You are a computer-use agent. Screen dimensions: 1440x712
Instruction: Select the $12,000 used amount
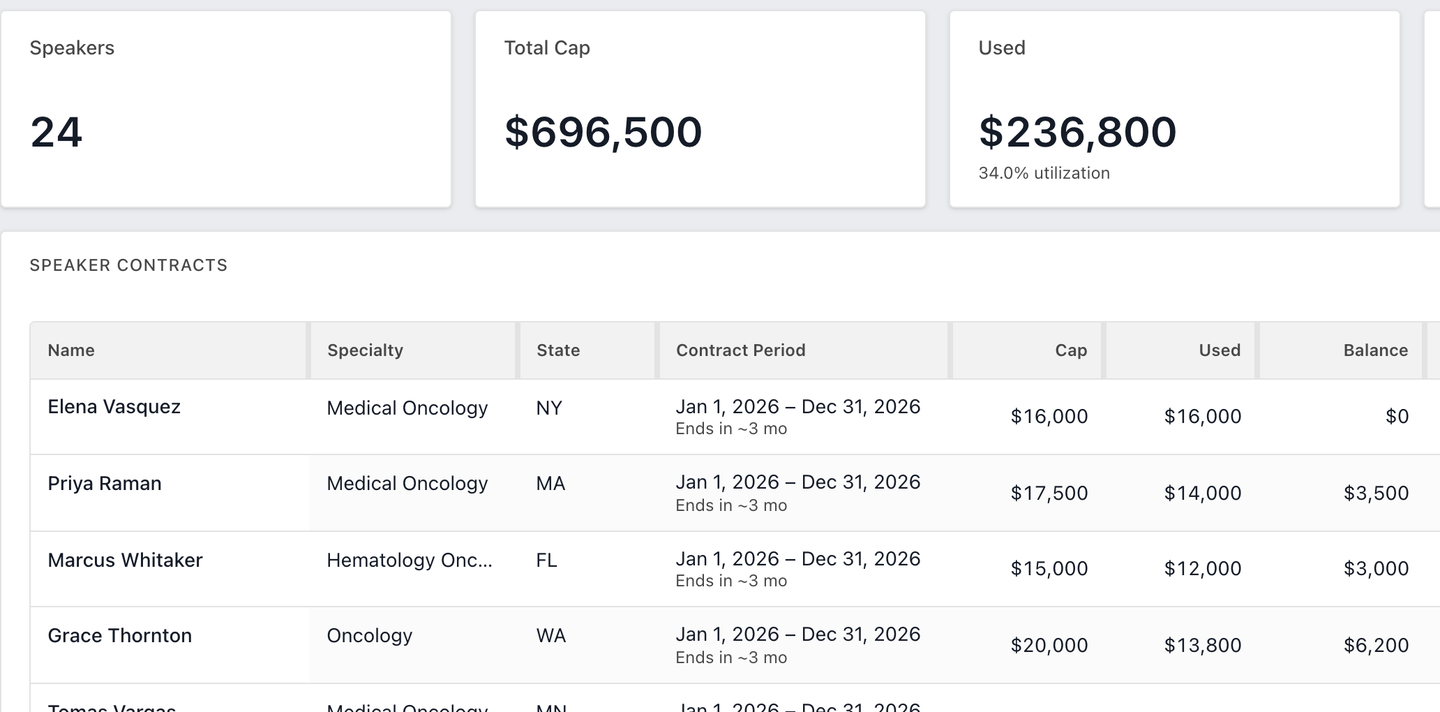click(x=1203, y=569)
